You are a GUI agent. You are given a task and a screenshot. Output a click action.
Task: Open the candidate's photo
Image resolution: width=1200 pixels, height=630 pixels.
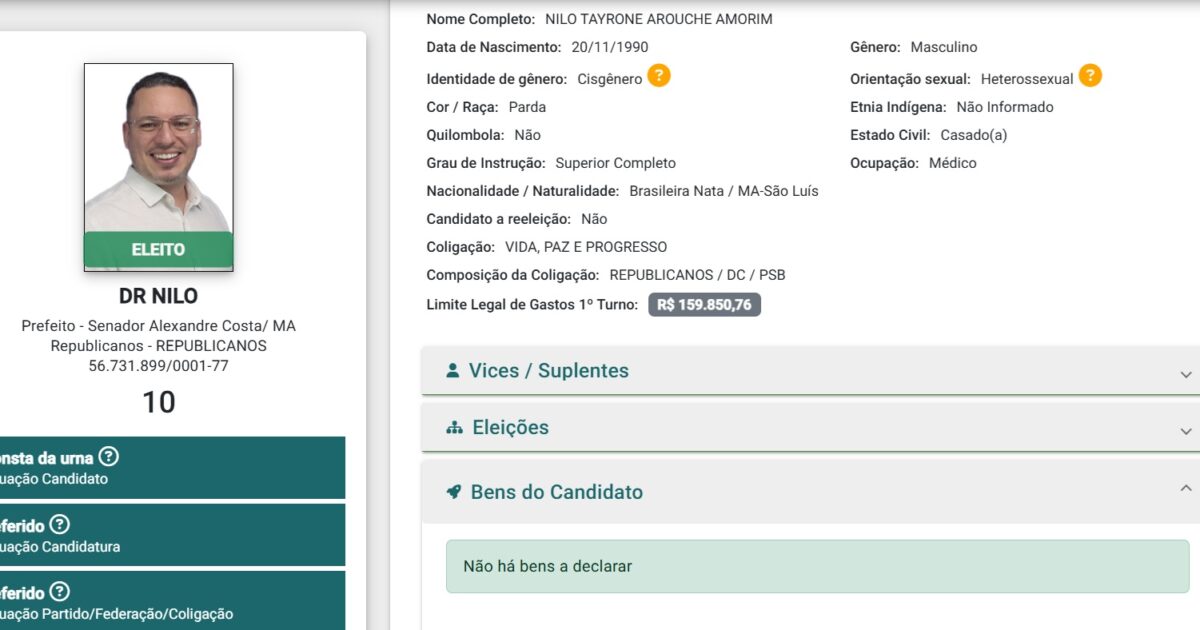pyautogui.click(x=158, y=150)
